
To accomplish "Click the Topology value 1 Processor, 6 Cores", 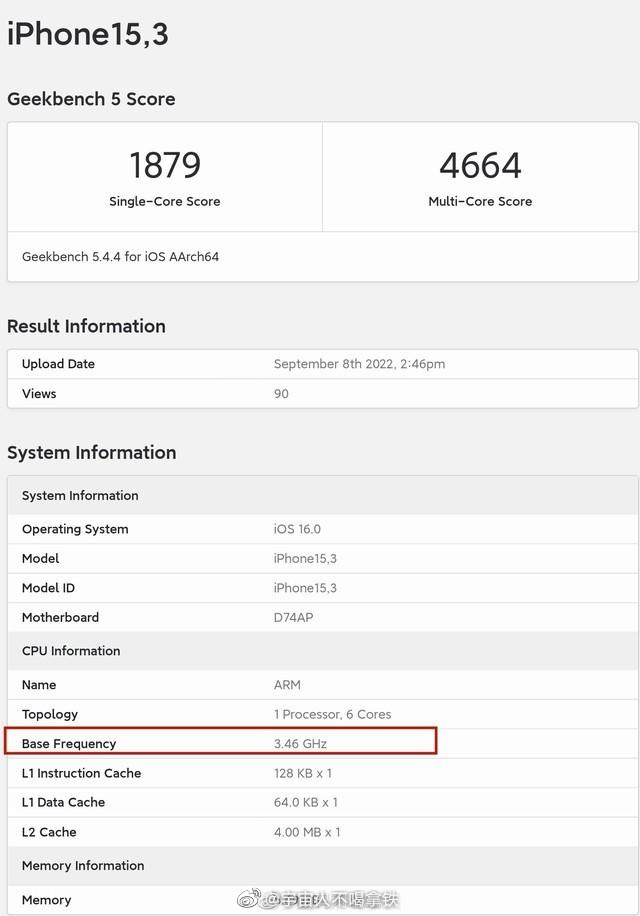I will pos(332,714).
